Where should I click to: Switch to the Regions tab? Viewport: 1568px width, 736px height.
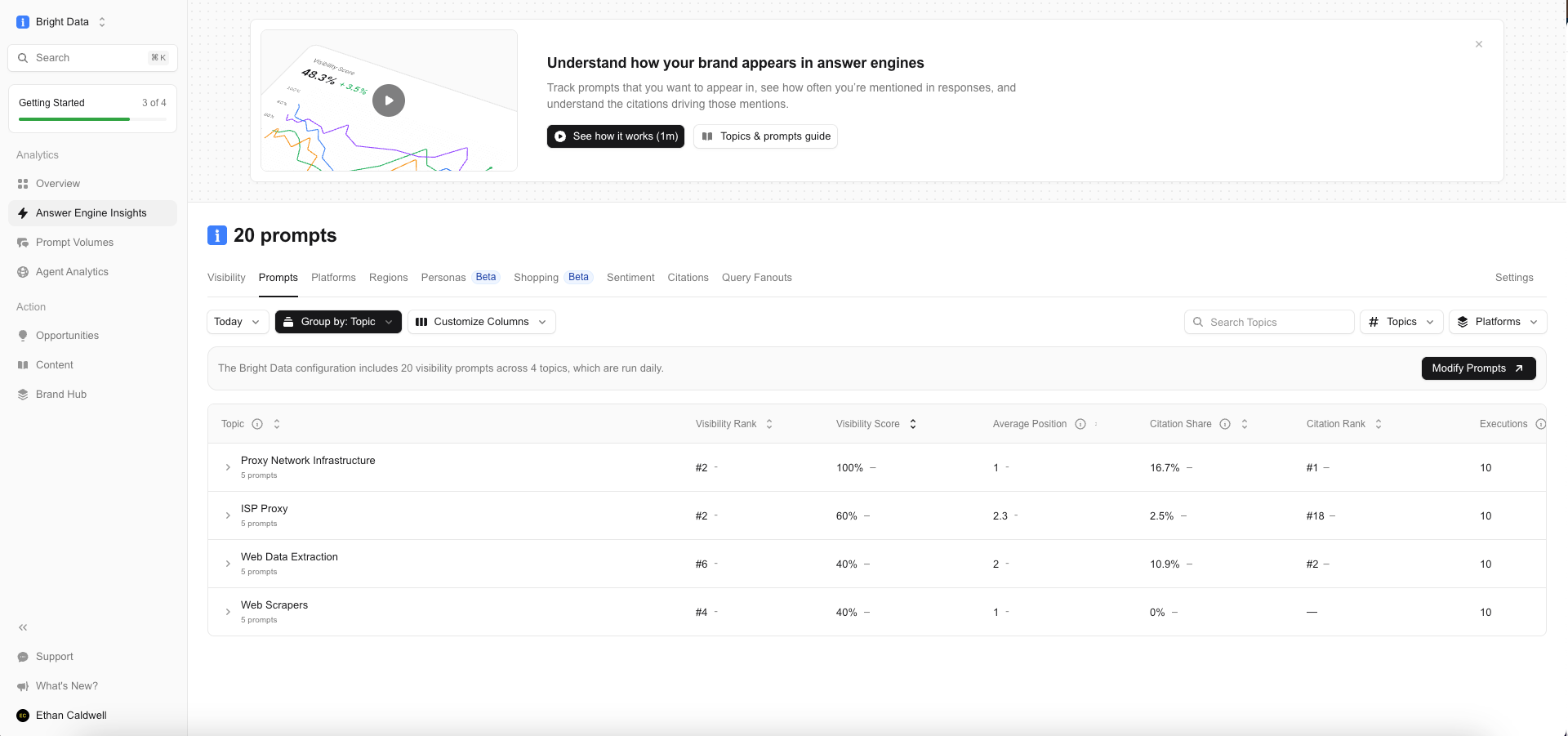tap(388, 278)
